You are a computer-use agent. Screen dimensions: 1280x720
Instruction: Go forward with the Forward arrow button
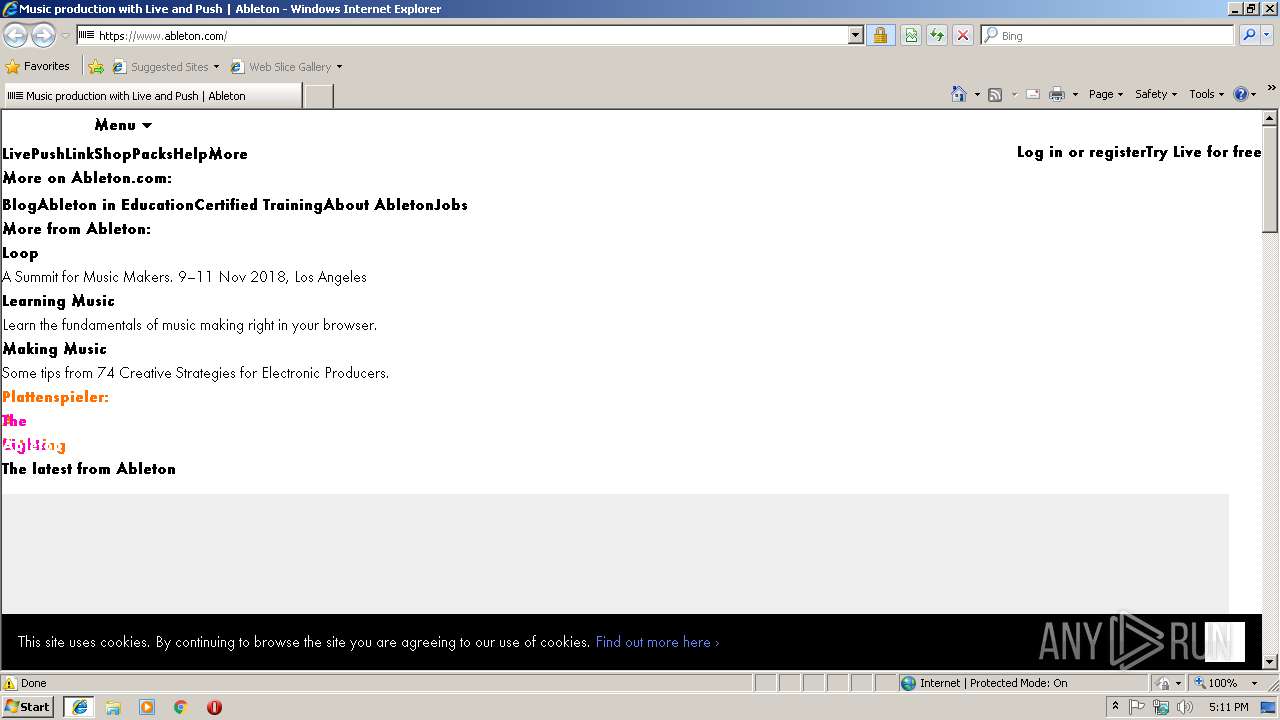[x=43, y=35]
